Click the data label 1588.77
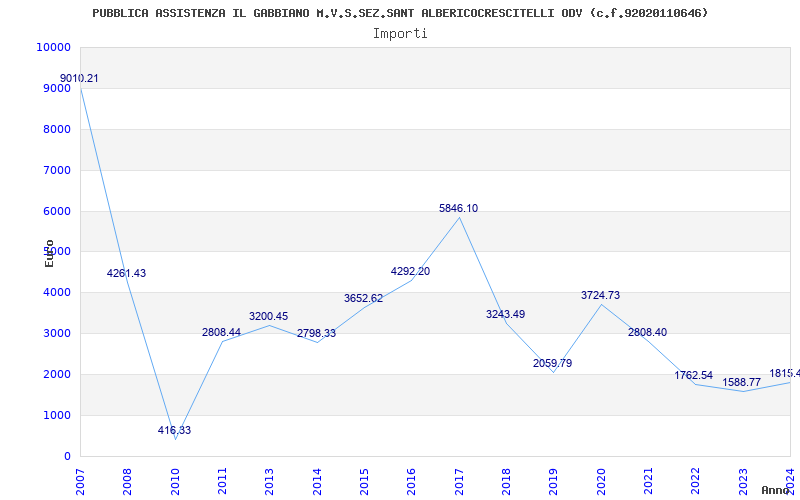 pos(741,383)
